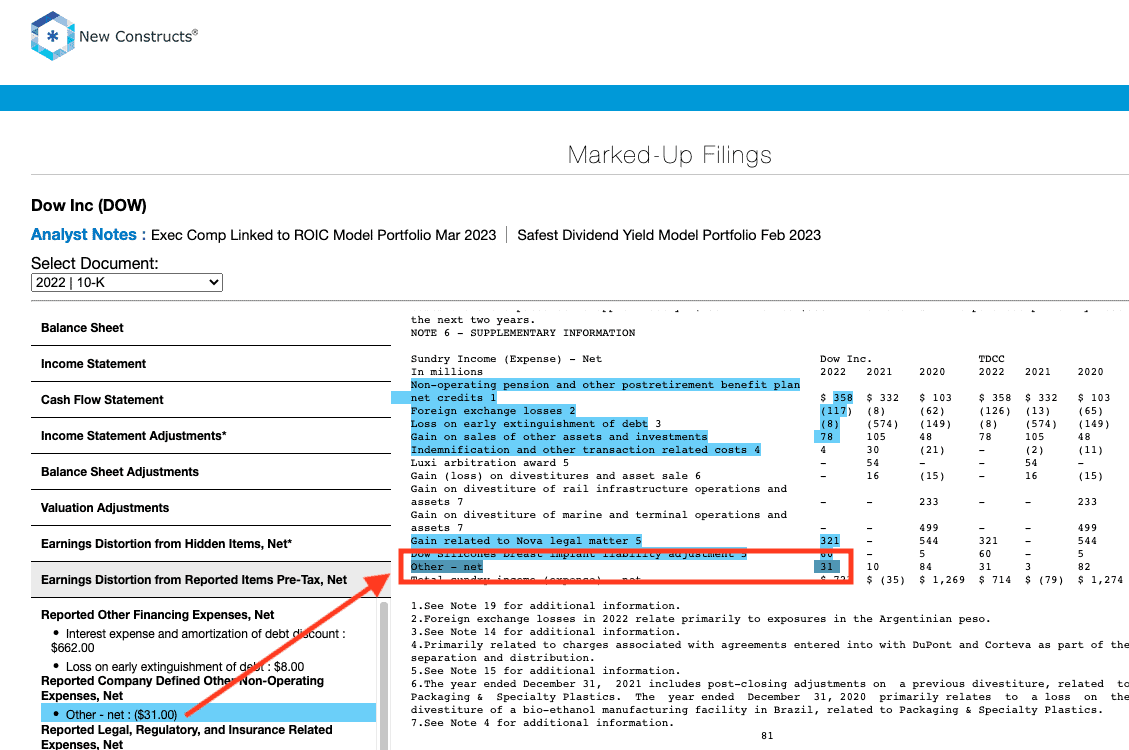This screenshot has width=1129, height=750.
Task: Click the adjustments list scrollbar
Action: [384, 675]
